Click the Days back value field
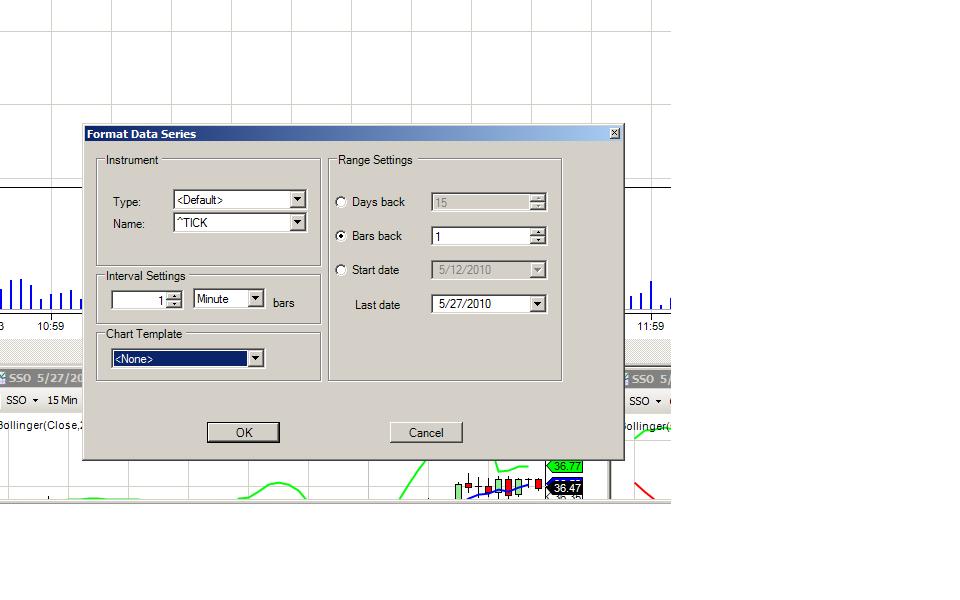Viewport: 960px width, 600px height. (481, 203)
